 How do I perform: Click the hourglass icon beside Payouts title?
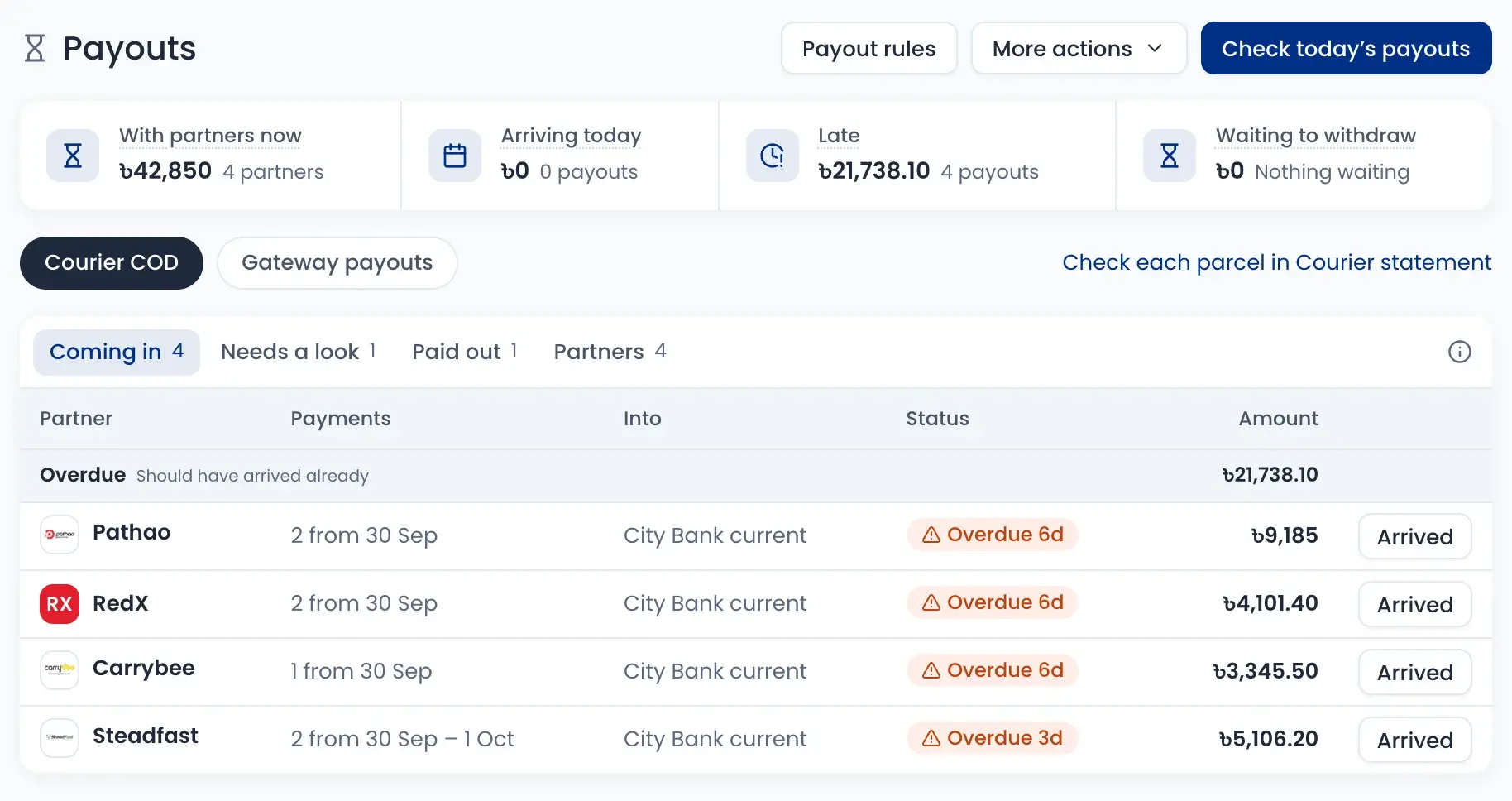pyautogui.click(x=35, y=48)
